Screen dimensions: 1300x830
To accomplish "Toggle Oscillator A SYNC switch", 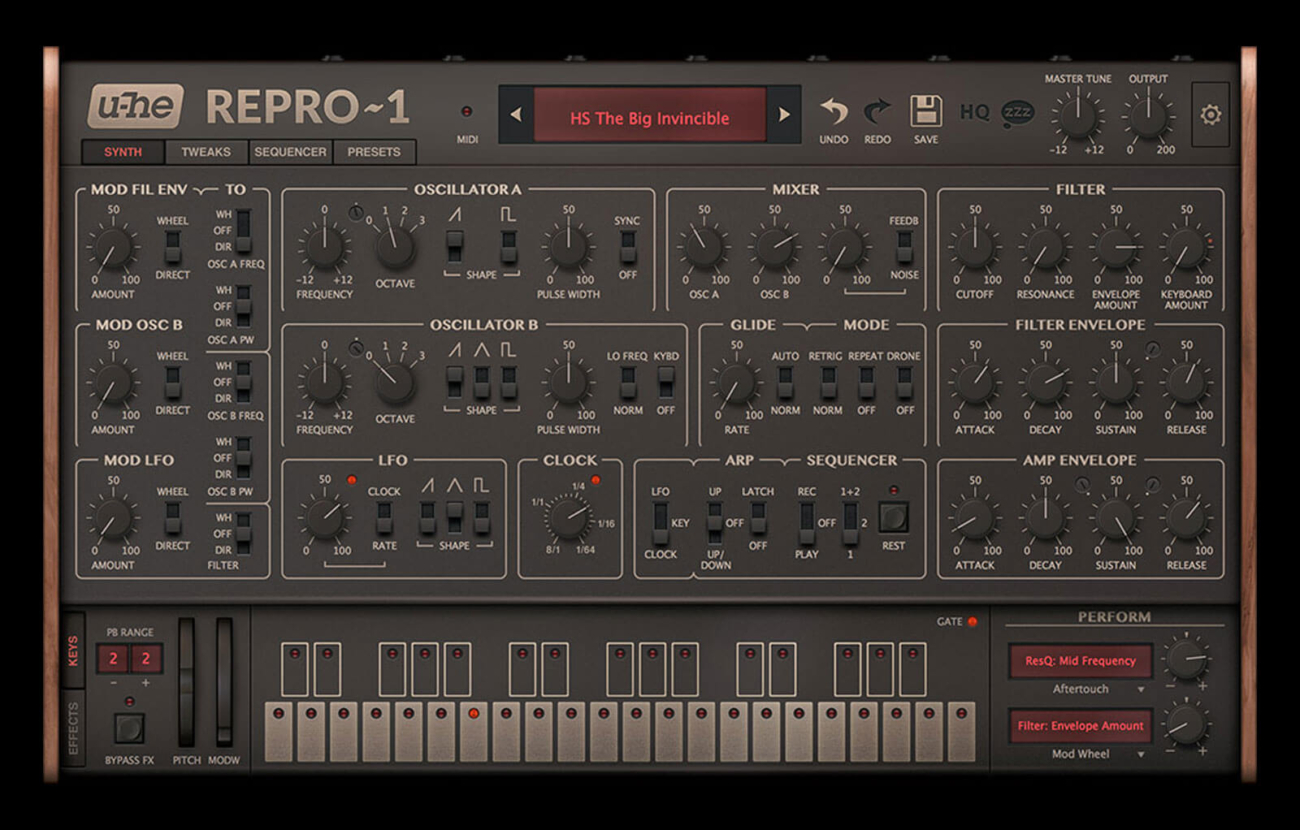I will coord(627,246).
